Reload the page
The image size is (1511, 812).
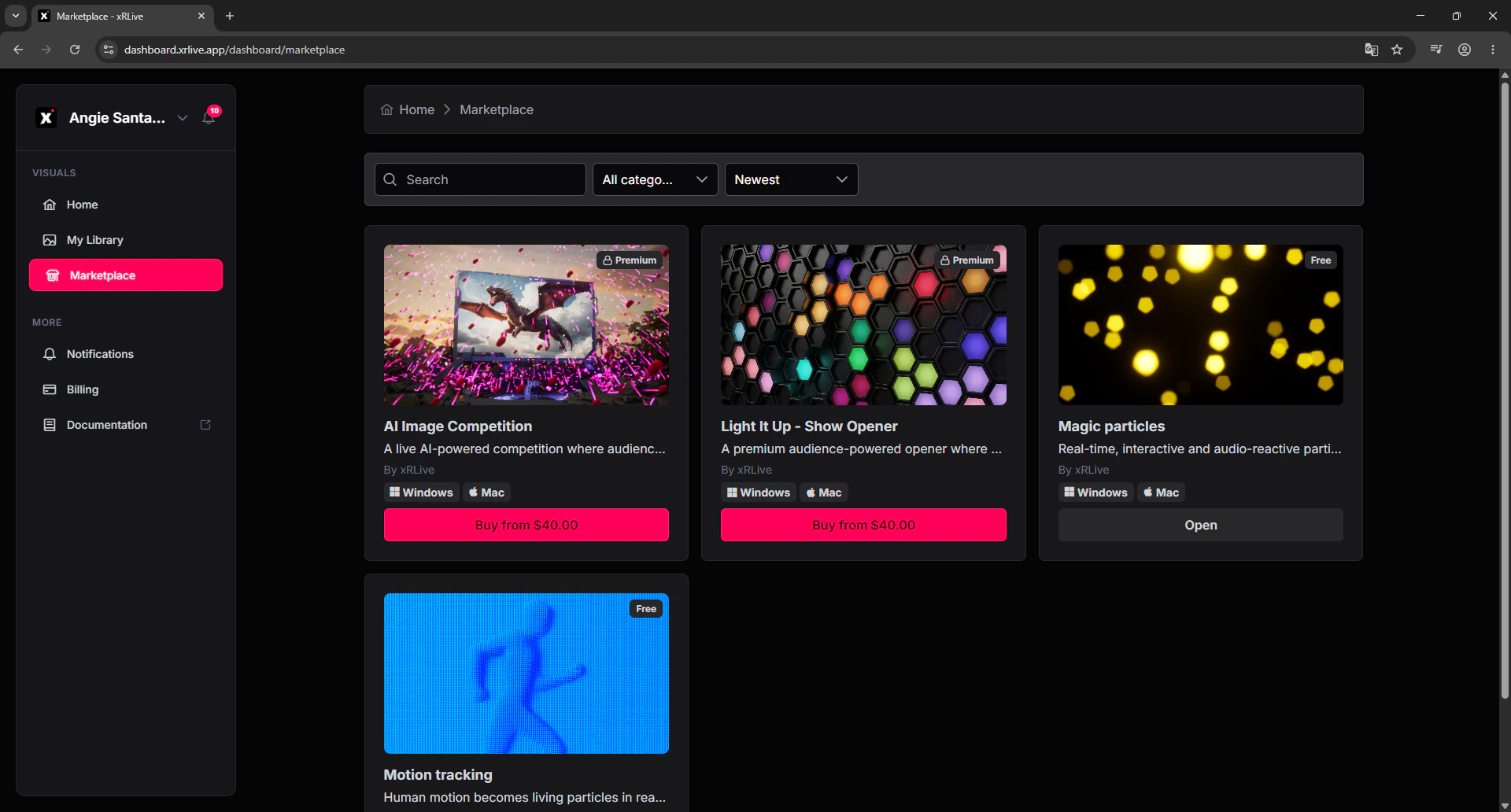point(75,50)
